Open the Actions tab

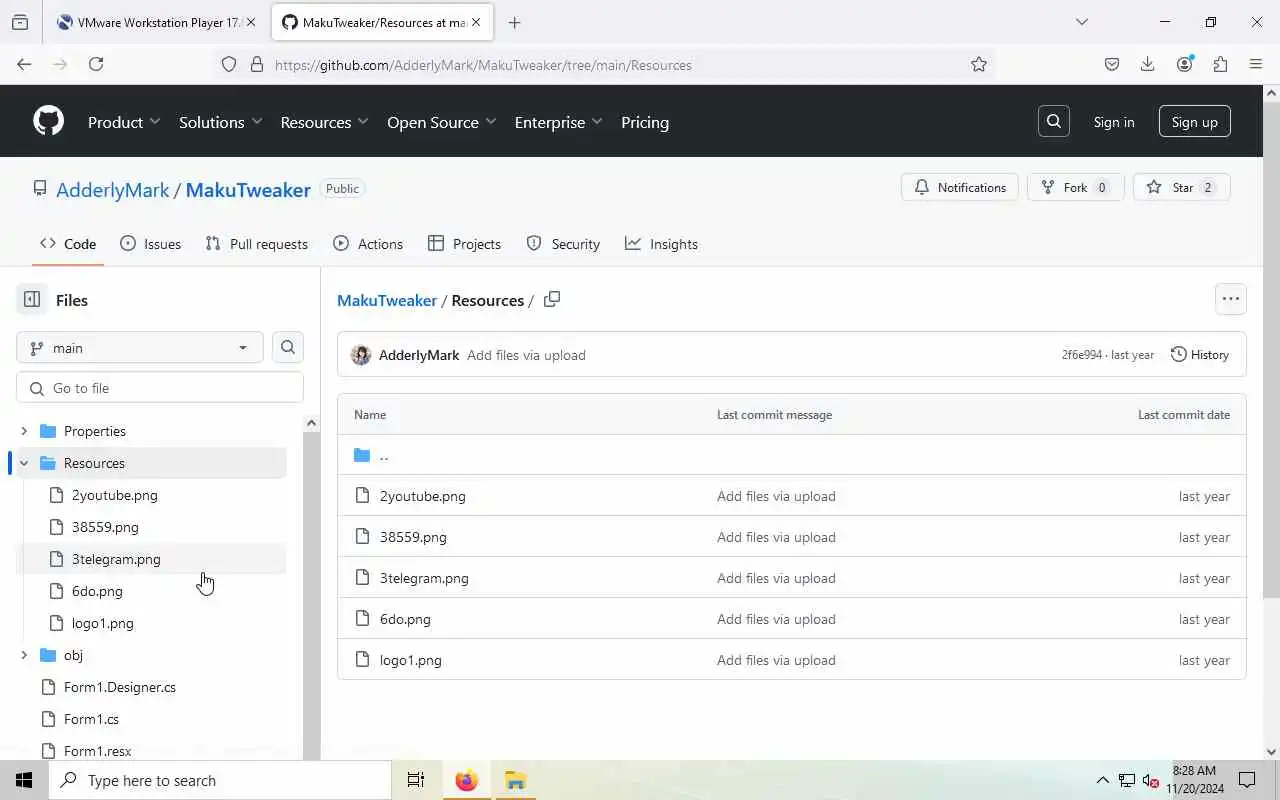368,244
